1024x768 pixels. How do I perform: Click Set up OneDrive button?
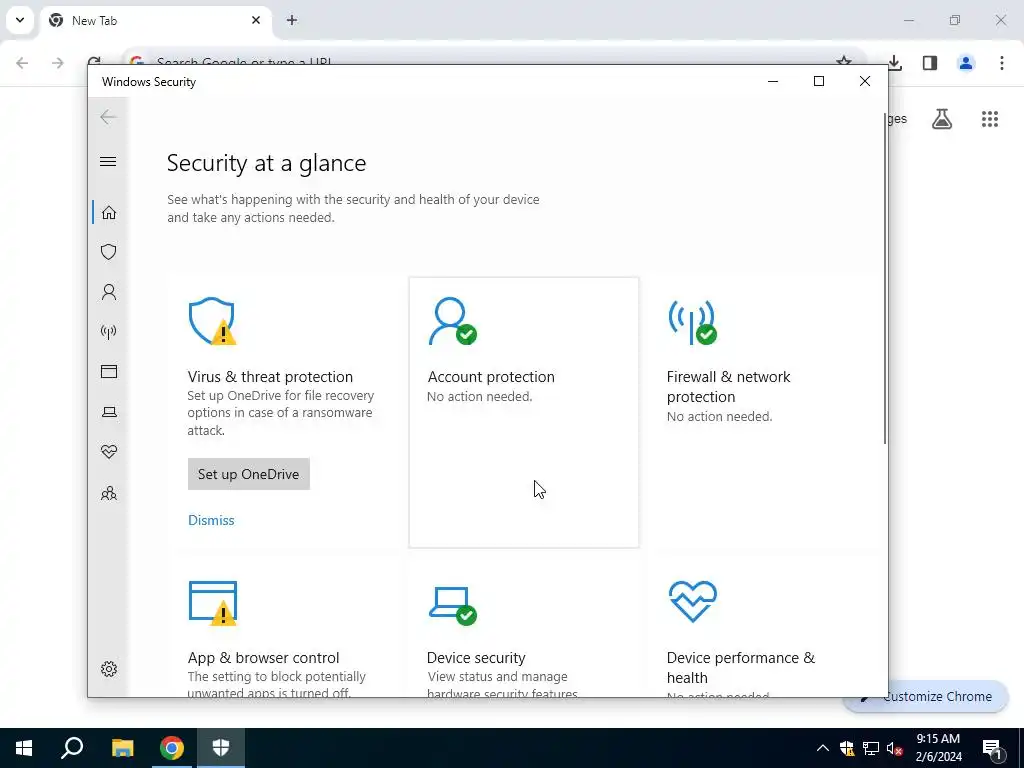(x=249, y=474)
